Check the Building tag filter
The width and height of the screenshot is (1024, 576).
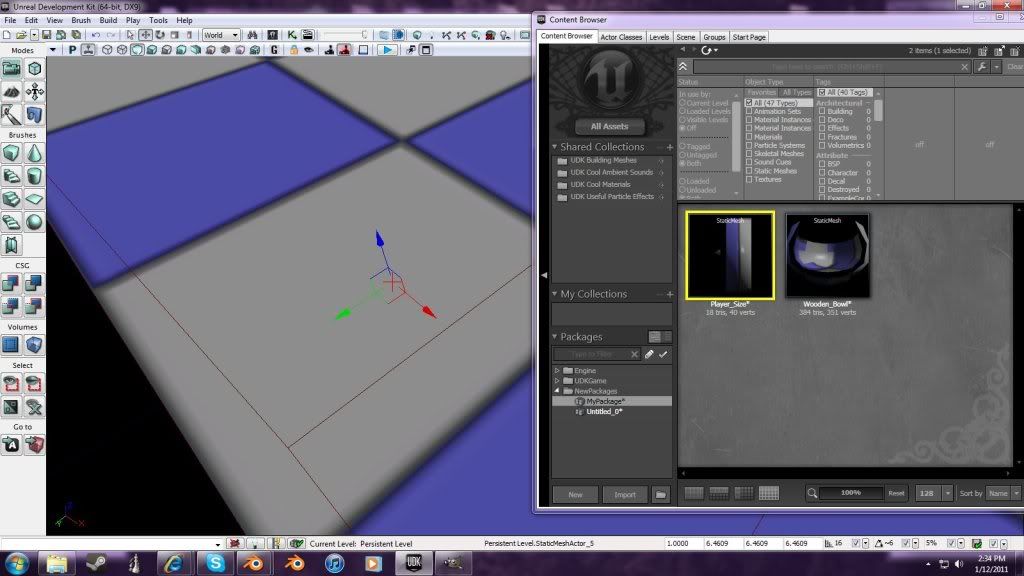point(822,112)
